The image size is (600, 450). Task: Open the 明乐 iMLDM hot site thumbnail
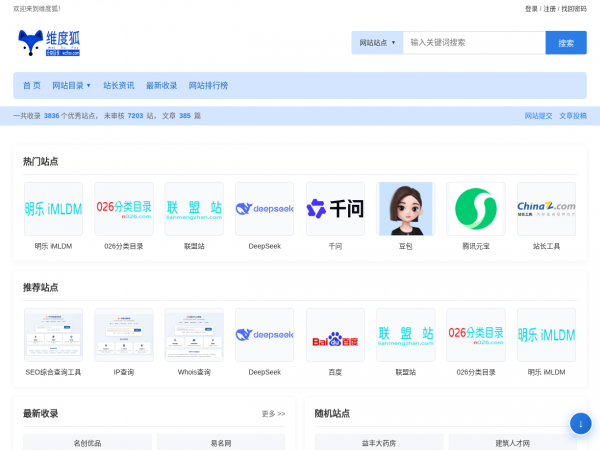54,209
